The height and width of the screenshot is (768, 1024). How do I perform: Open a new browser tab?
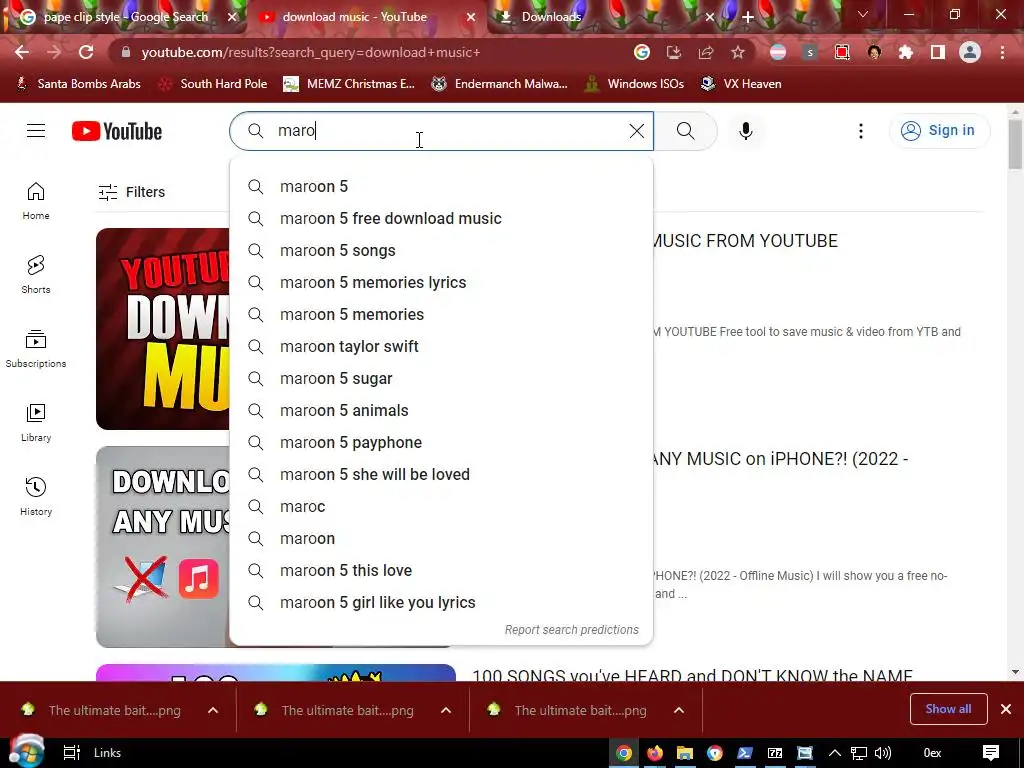(x=748, y=17)
